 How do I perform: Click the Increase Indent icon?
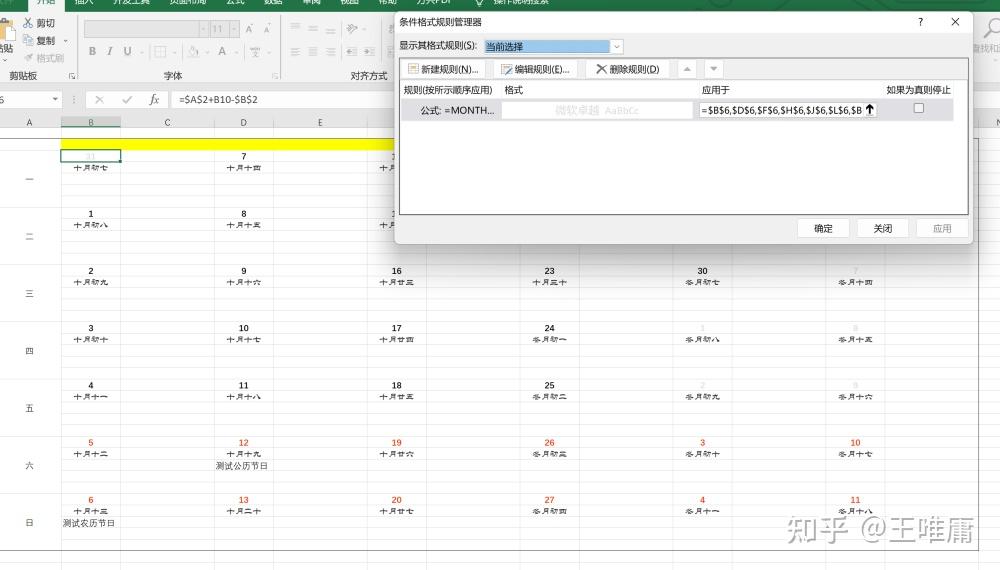tap(369, 52)
